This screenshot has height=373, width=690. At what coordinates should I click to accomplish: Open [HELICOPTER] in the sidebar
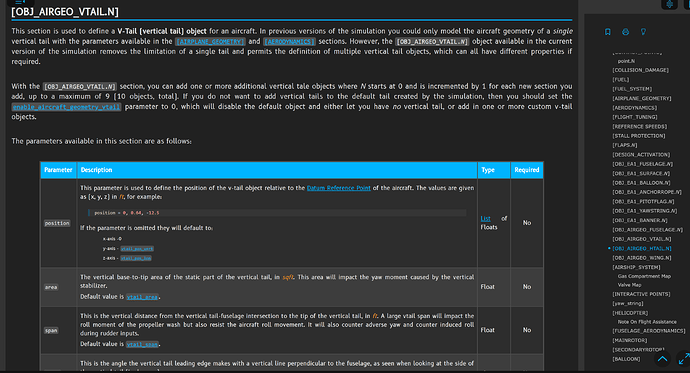tap(630, 313)
